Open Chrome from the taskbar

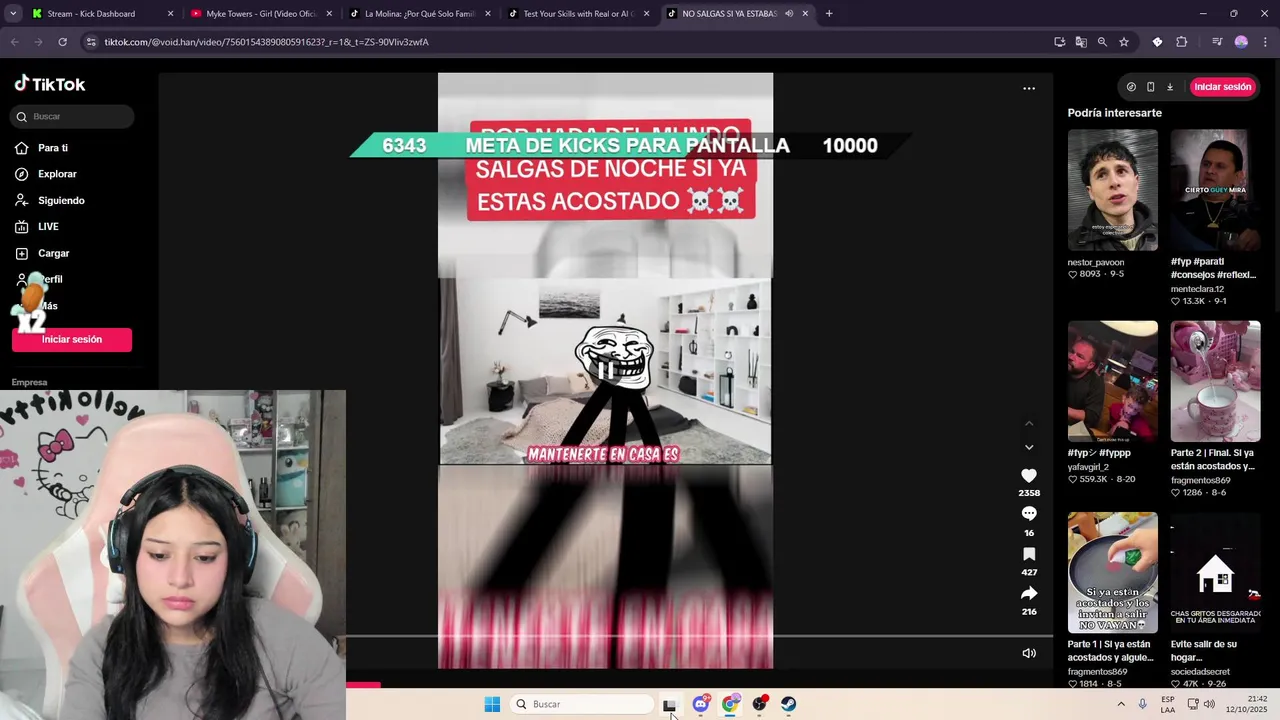(731, 704)
